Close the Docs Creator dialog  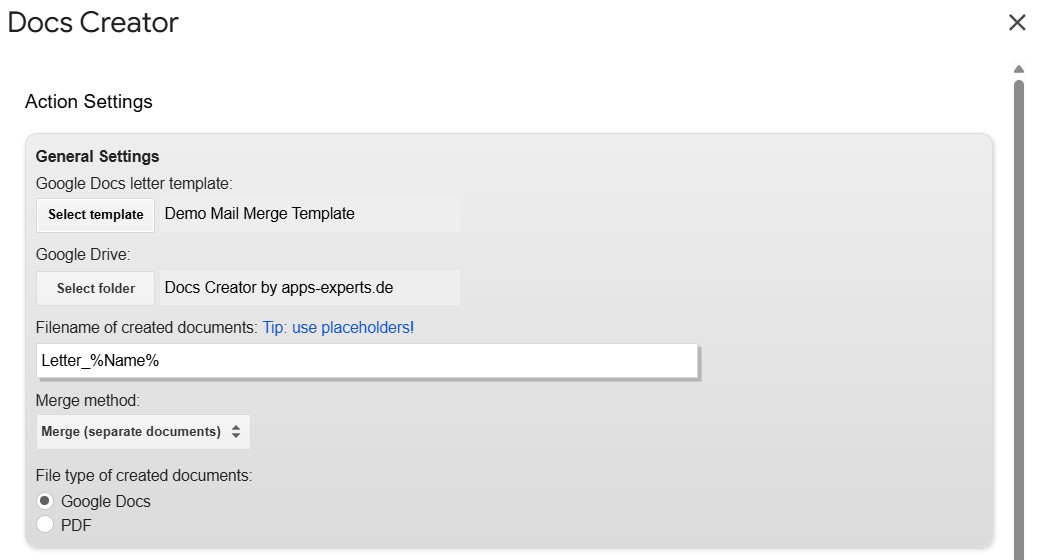click(x=1016, y=22)
